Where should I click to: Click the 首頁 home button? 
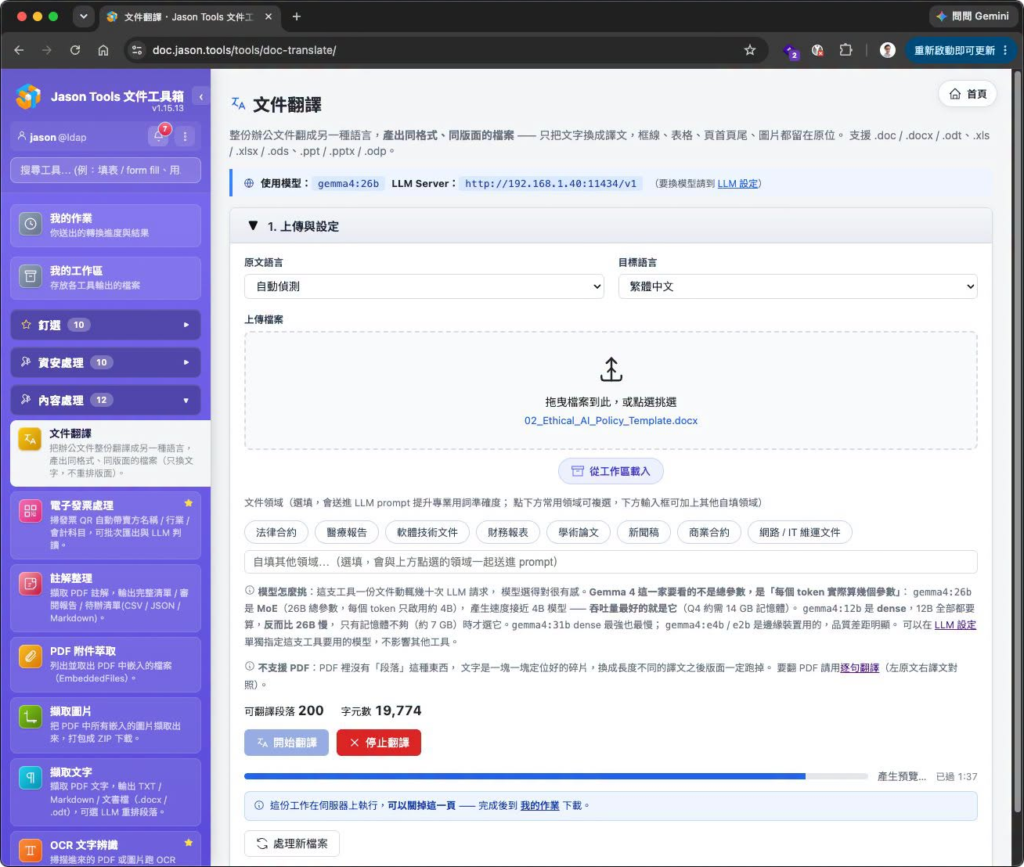click(x=967, y=94)
